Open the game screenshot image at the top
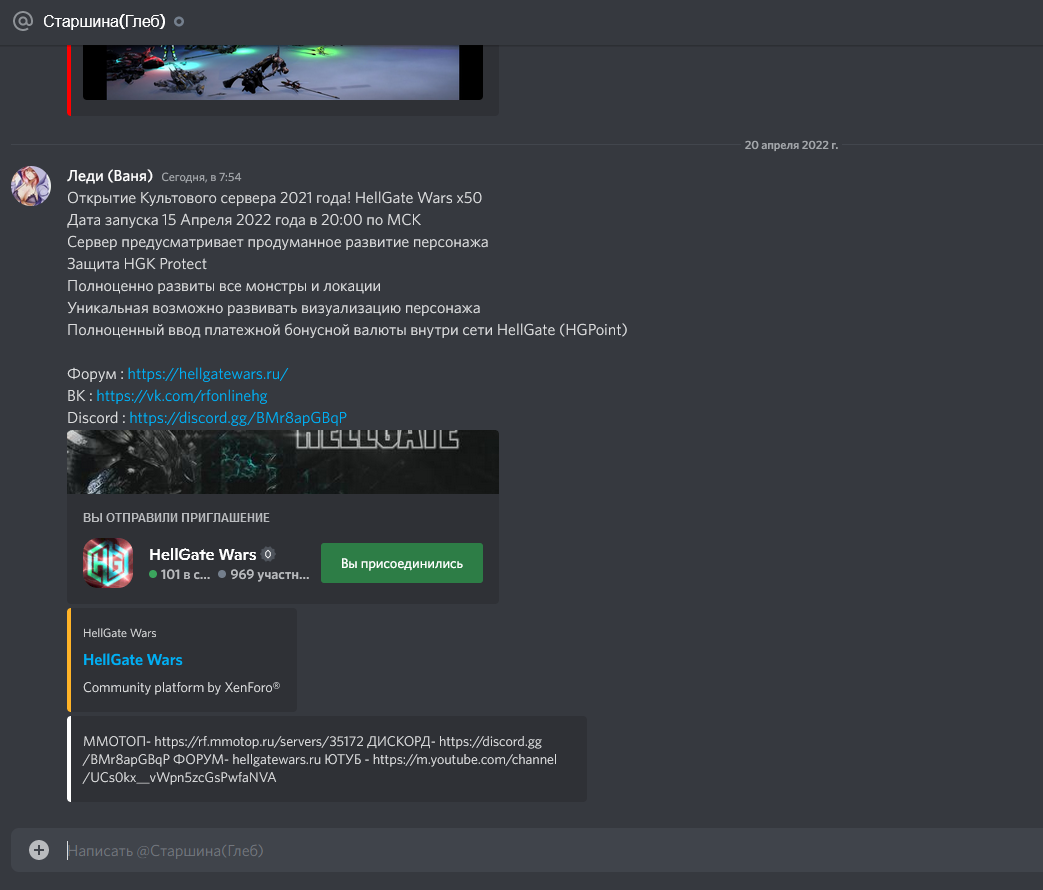The width and height of the screenshot is (1043, 890). click(x=283, y=73)
